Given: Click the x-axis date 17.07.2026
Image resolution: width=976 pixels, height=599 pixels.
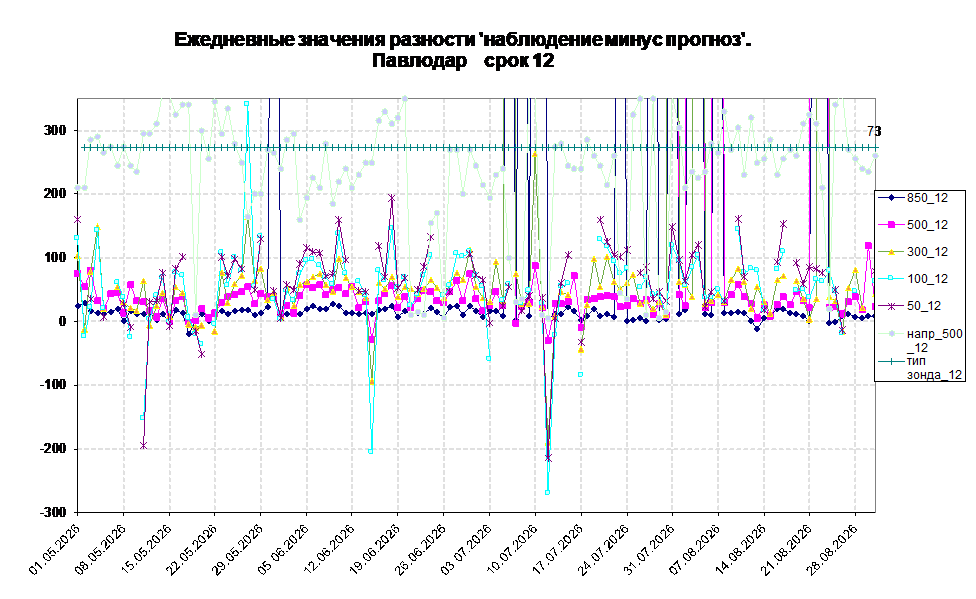Looking at the screenshot, I should click(559, 549).
